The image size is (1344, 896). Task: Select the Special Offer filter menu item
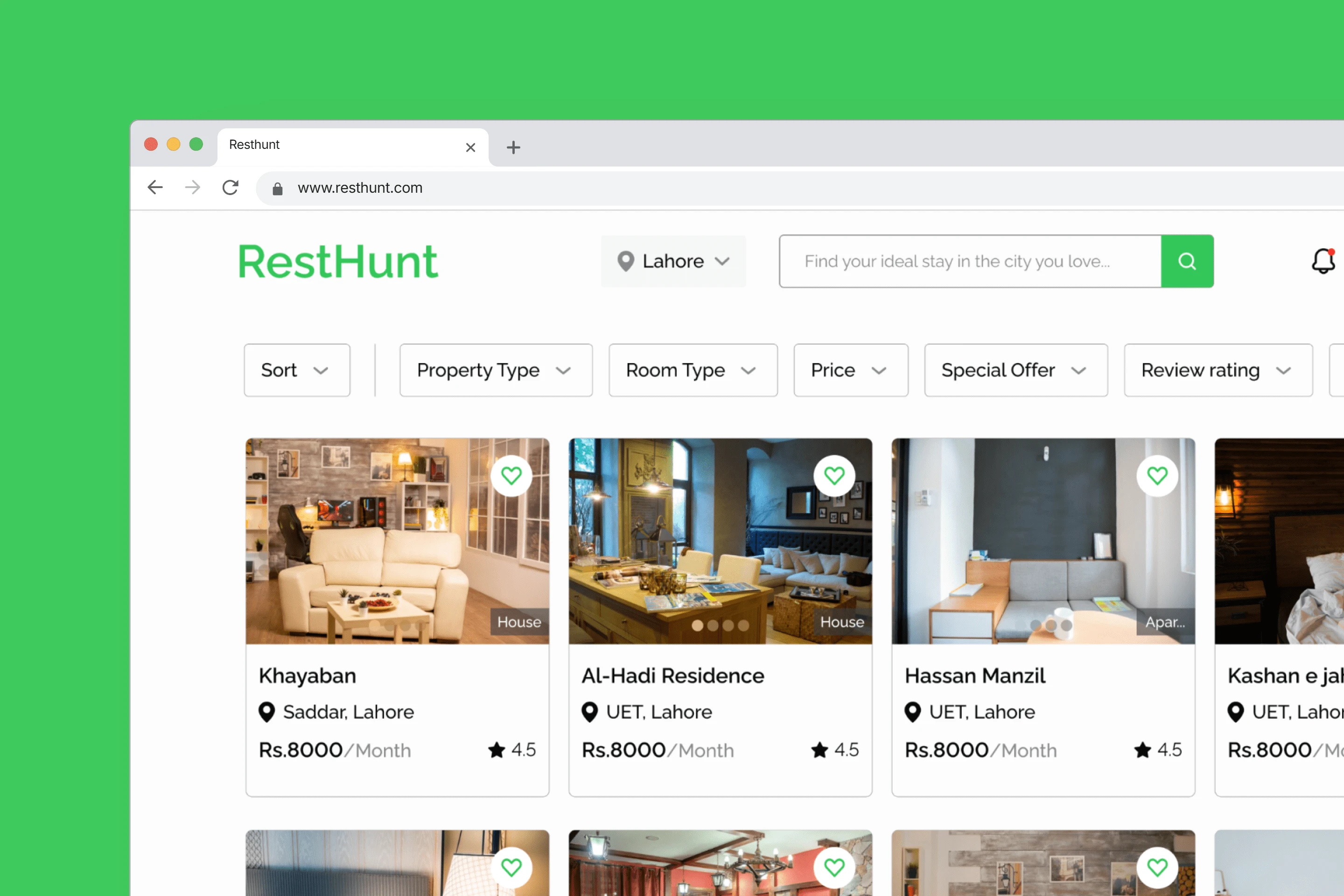(1011, 370)
